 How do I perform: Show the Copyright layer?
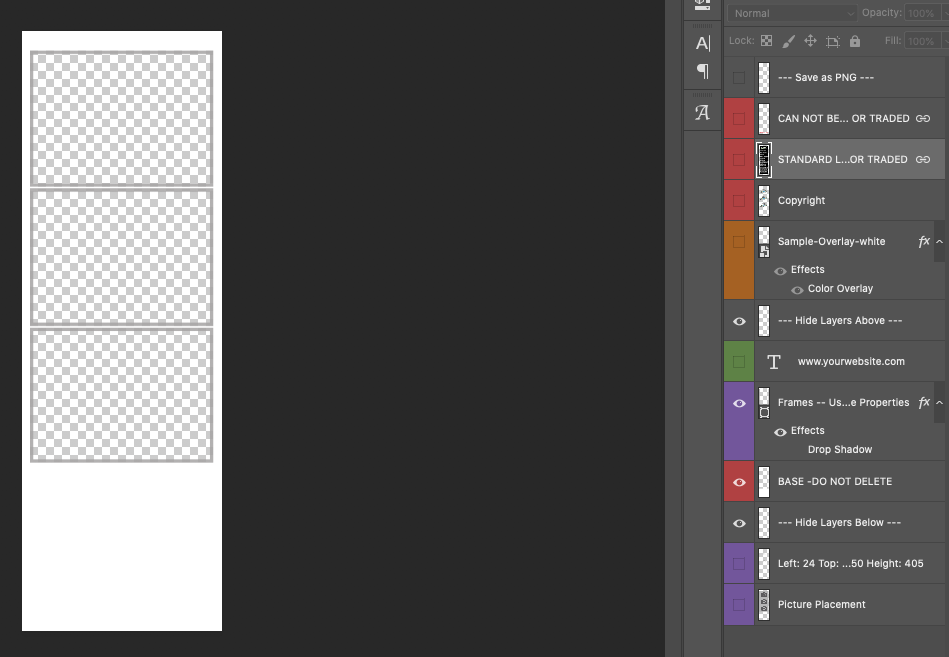pyautogui.click(x=739, y=201)
